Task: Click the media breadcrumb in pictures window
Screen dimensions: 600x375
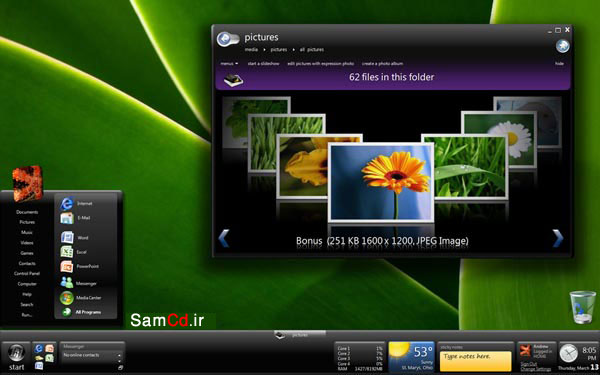Action: pyautogui.click(x=251, y=50)
